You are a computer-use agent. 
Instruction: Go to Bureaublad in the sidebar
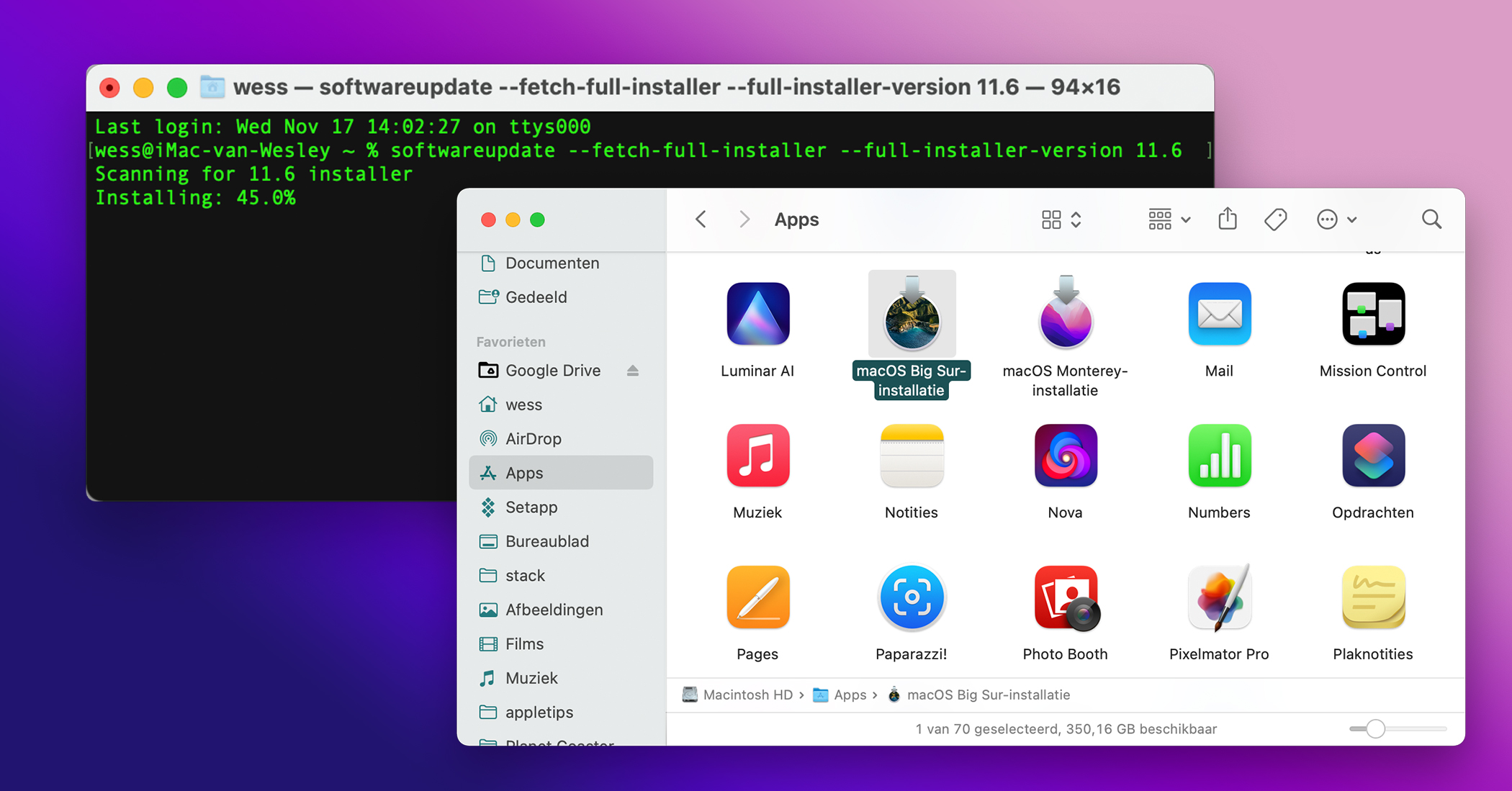coord(546,541)
